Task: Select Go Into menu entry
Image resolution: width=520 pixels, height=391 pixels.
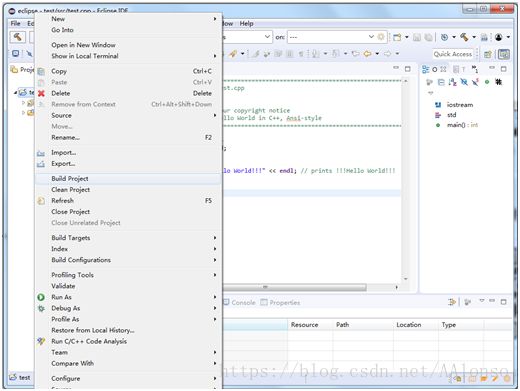Action: [128, 30]
